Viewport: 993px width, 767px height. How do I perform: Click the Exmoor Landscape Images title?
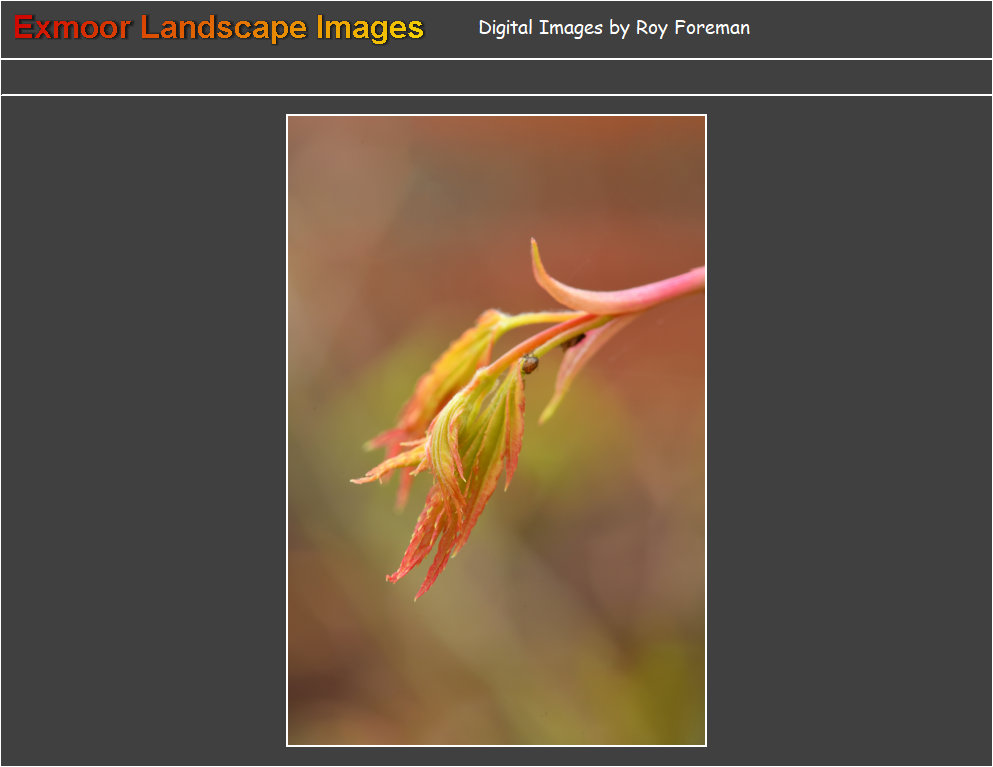[x=219, y=28]
